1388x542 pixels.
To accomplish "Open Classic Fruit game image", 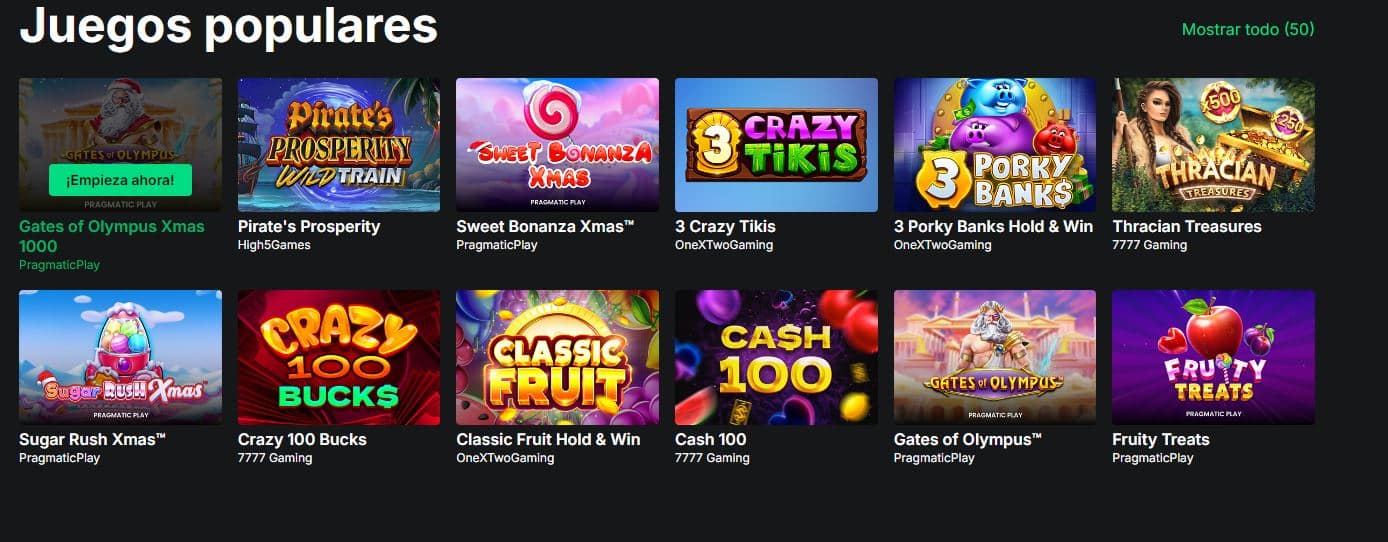I will click(x=557, y=357).
